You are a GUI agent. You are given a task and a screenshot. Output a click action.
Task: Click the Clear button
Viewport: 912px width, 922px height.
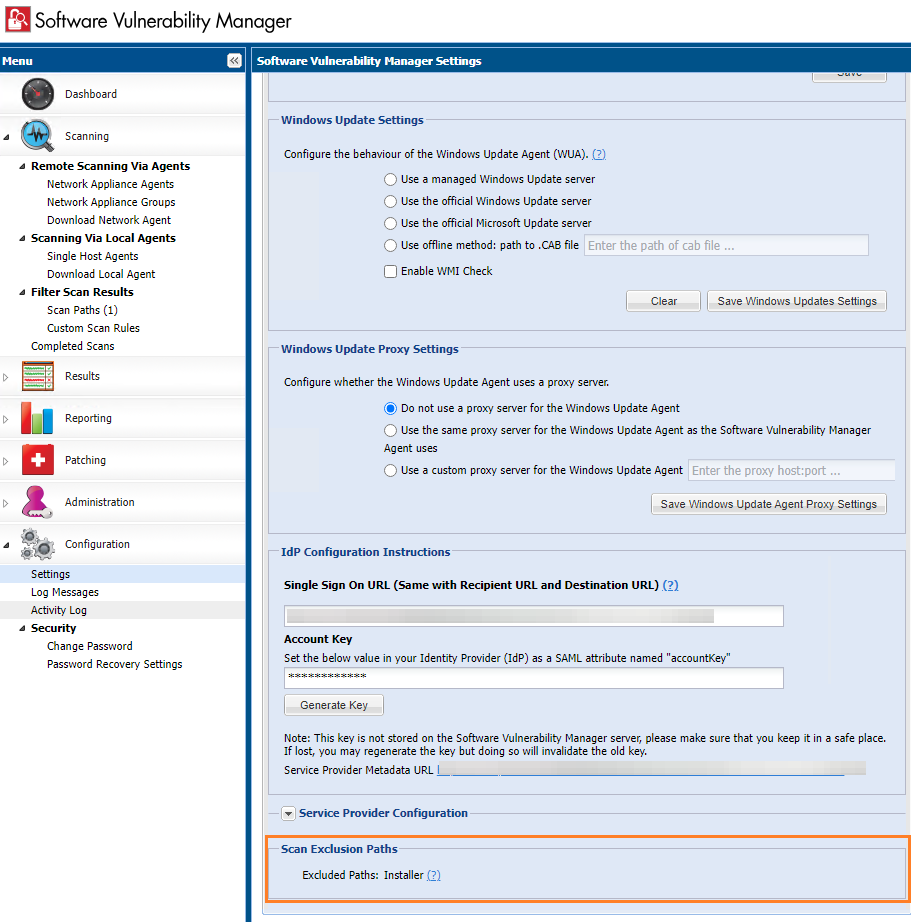click(663, 301)
